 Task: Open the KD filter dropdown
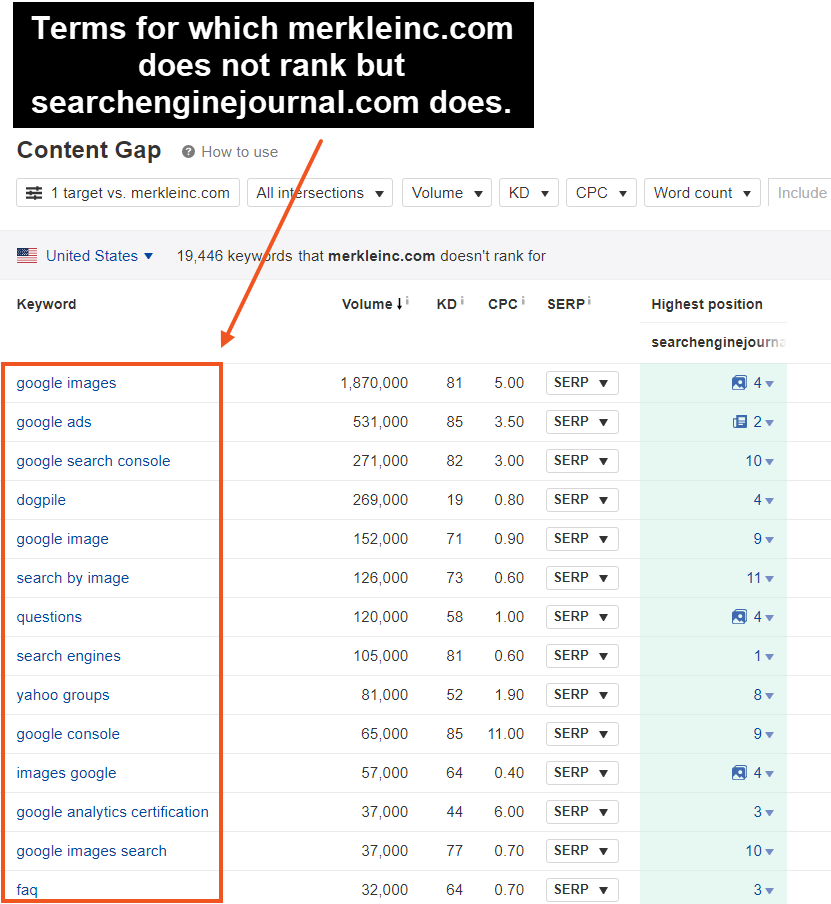coord(528,193)
